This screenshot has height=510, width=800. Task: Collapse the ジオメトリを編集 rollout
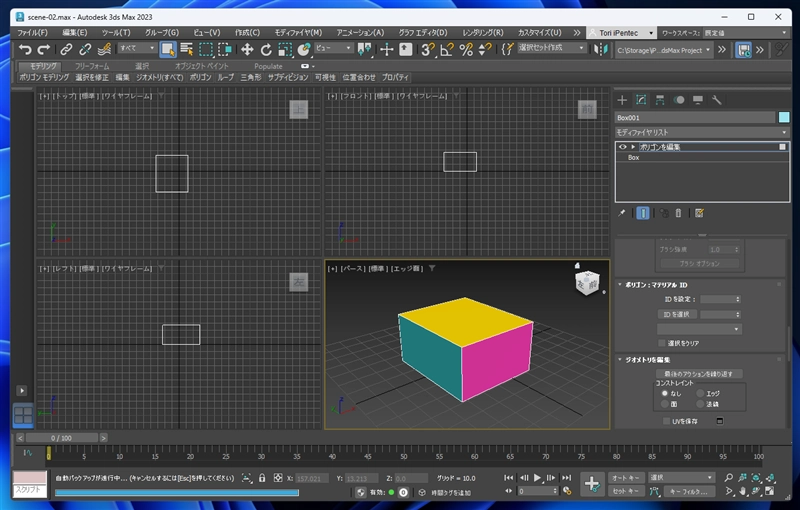click(620, 360)
